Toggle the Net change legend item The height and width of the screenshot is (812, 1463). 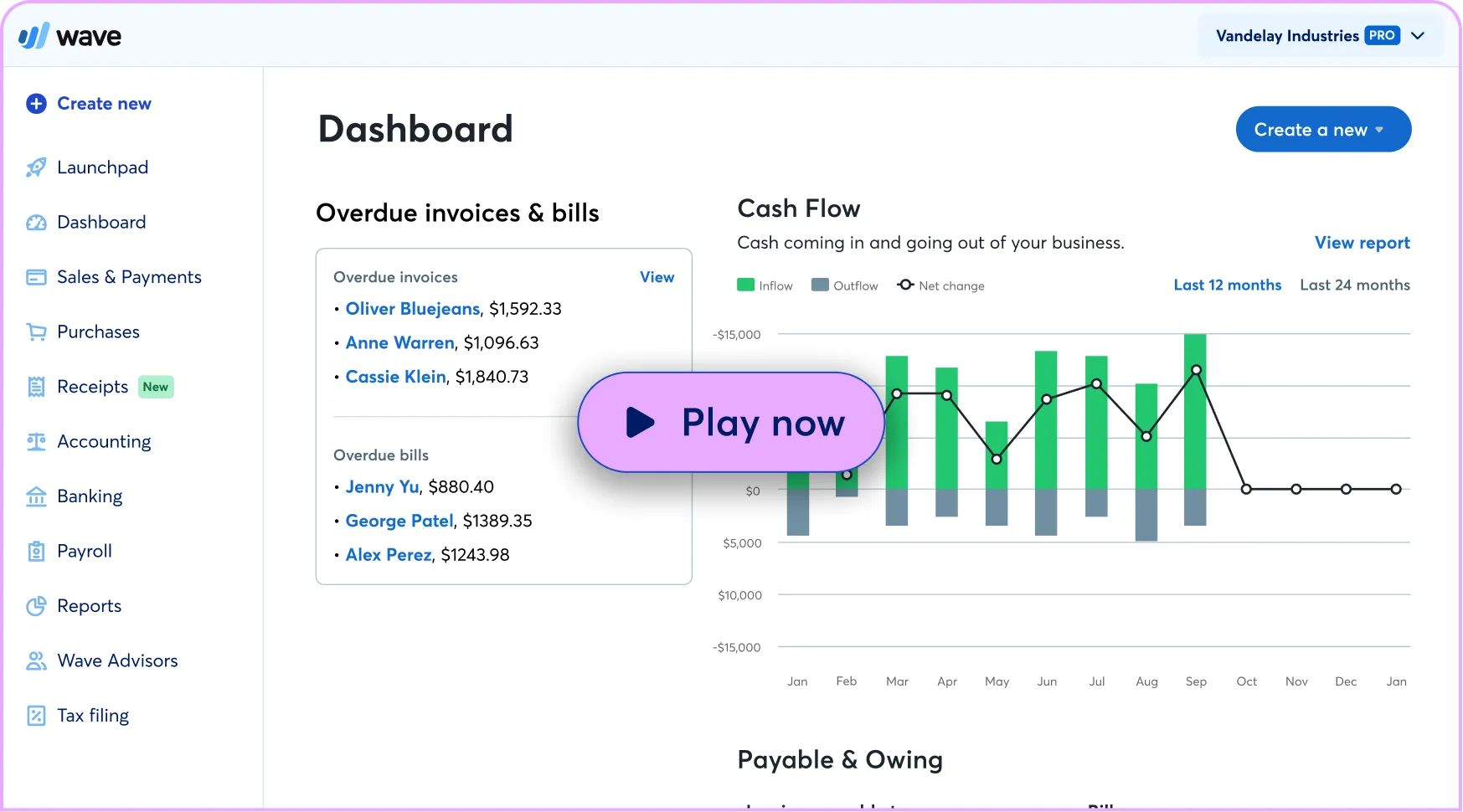[x=940, y=285]
